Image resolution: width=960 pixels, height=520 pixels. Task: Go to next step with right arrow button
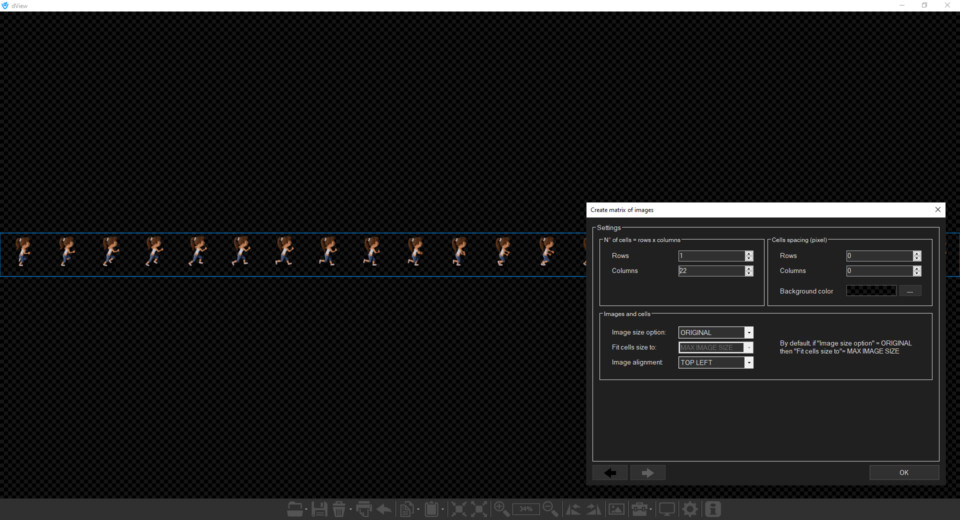point(647,473)
